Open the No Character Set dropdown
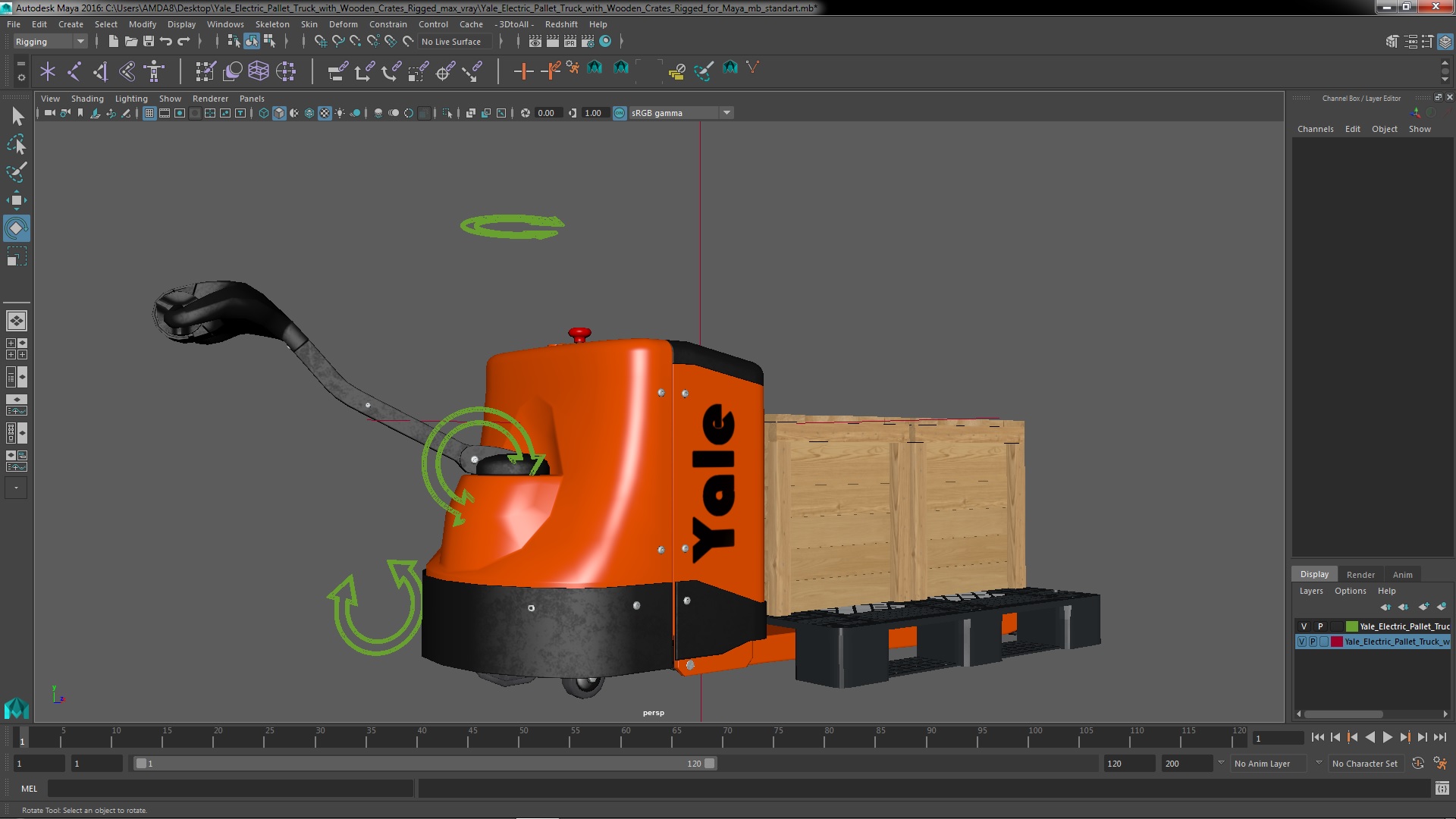 tap(1368, 764)
